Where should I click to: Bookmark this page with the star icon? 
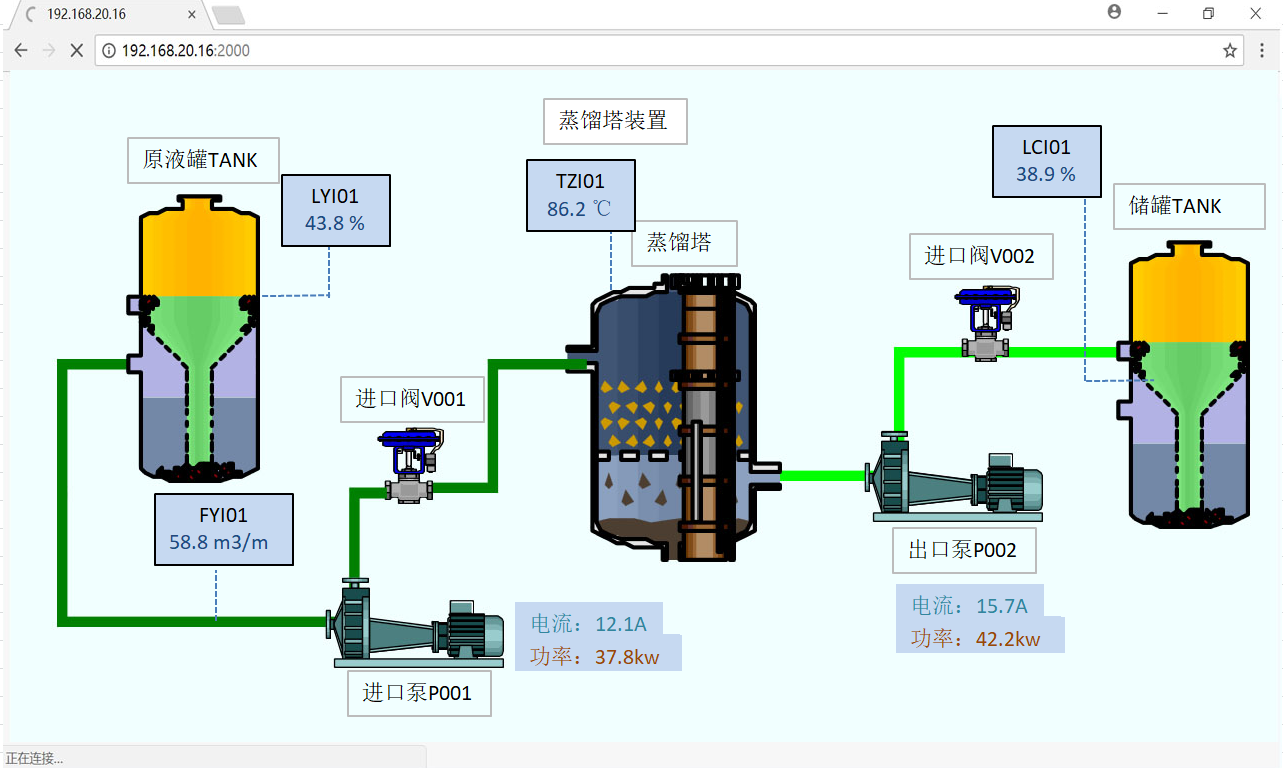click(x=1230, y=50)
